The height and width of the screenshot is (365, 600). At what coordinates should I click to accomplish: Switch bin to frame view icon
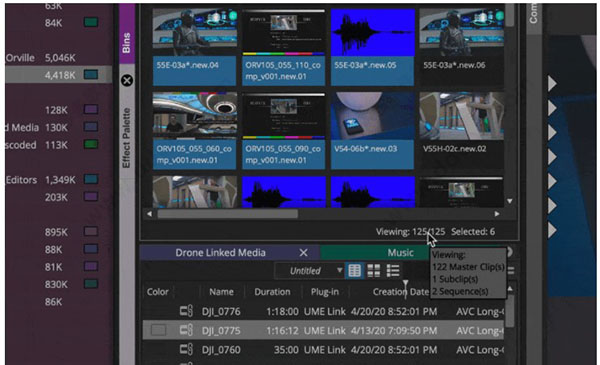(x=373, y=271)
